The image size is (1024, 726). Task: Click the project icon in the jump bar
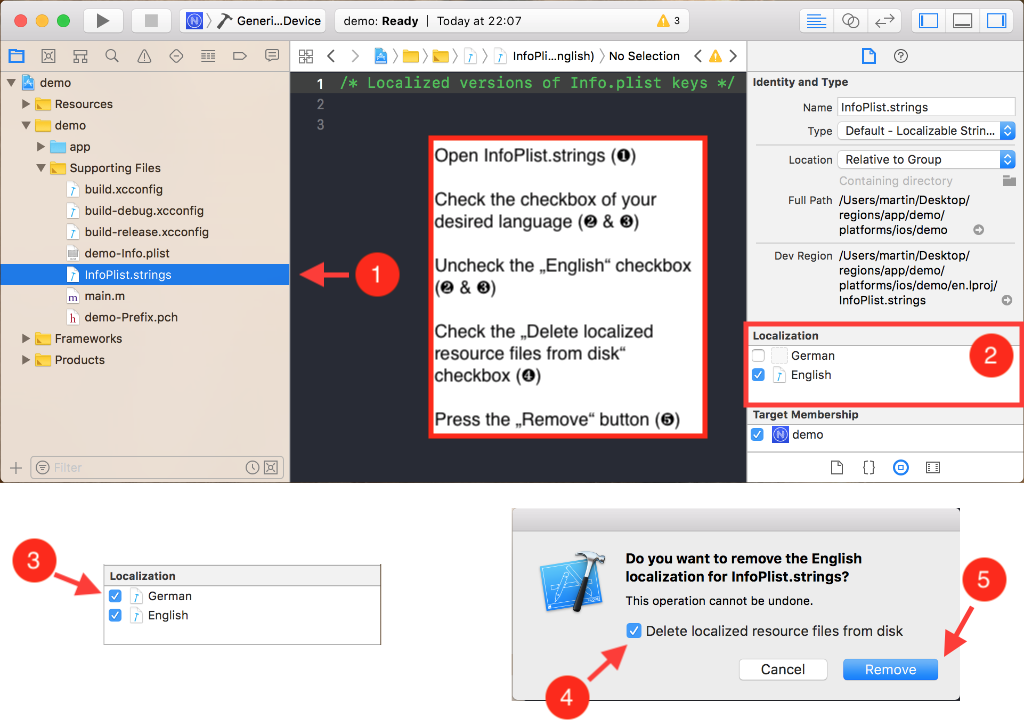[x=380, y=56]
